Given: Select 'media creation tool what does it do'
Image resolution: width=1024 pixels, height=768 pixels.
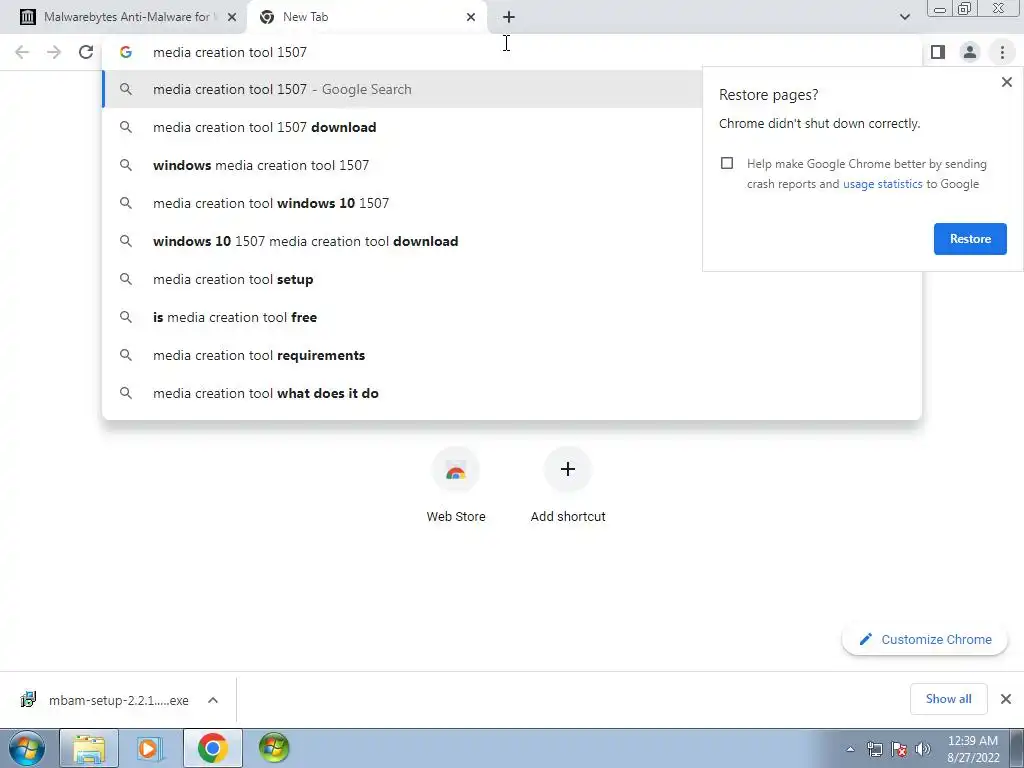Looking at the screenshot, I should pos(512,393).
